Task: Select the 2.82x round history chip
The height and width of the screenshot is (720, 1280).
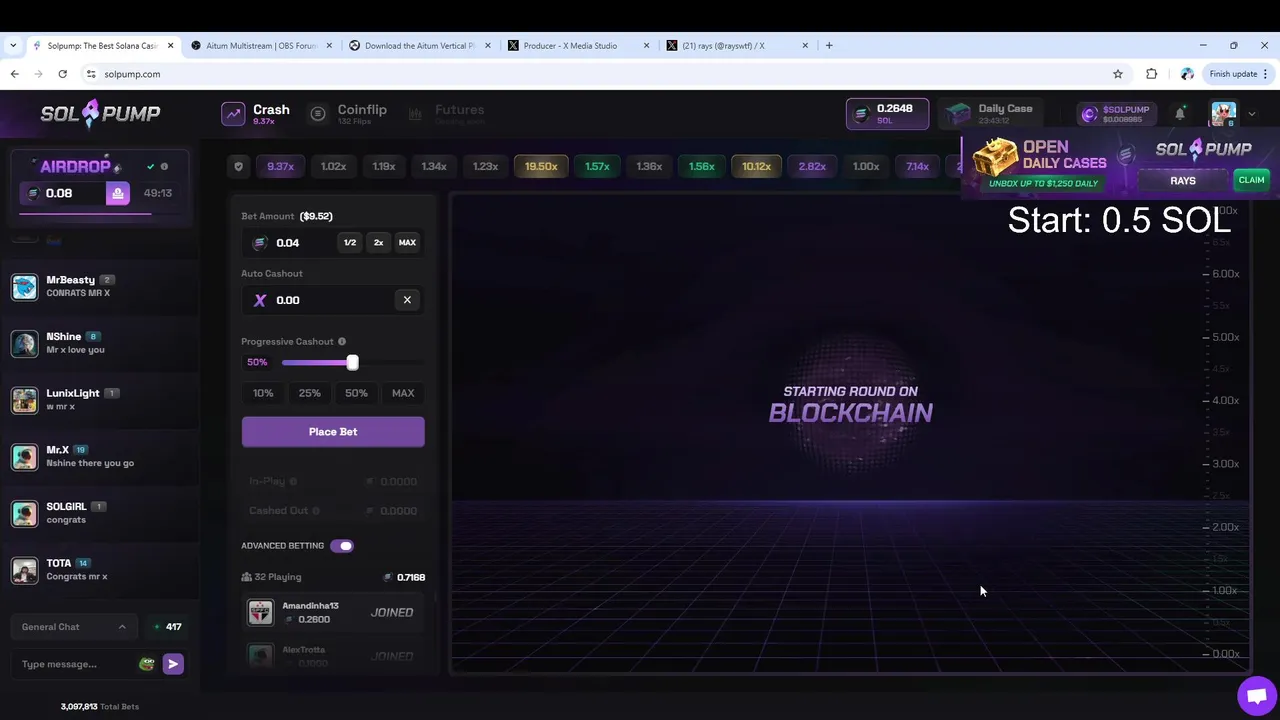Action: [x=812, y=166]
